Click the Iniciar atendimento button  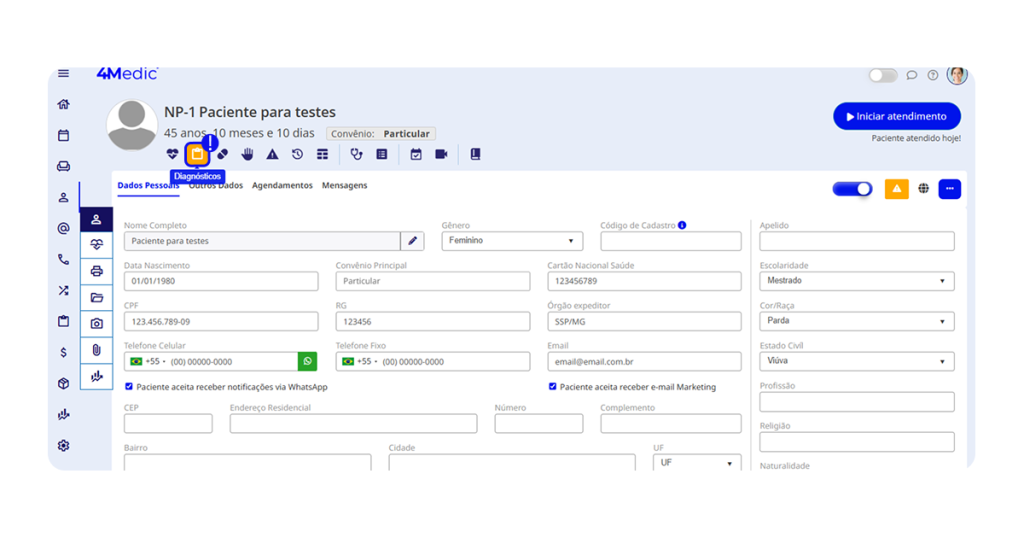(x=896, y=116)
